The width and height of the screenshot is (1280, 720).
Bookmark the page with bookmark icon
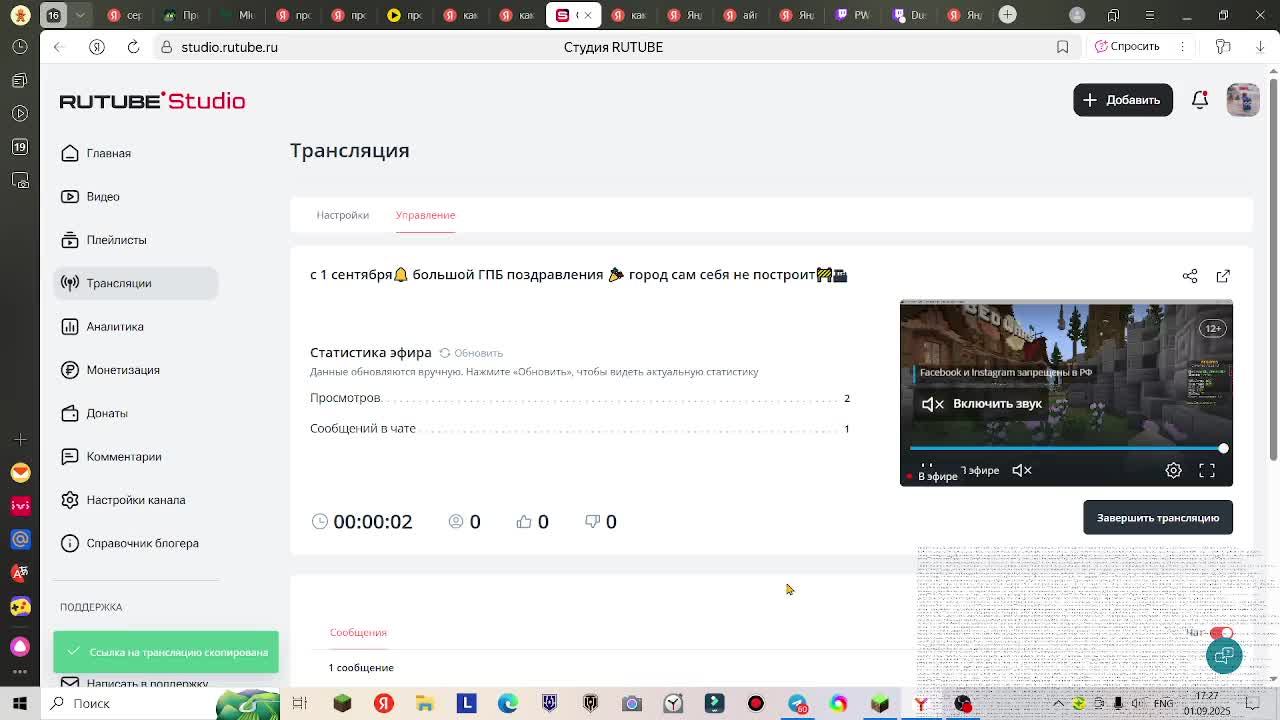pyautogui.click(x=1062, y=47)
